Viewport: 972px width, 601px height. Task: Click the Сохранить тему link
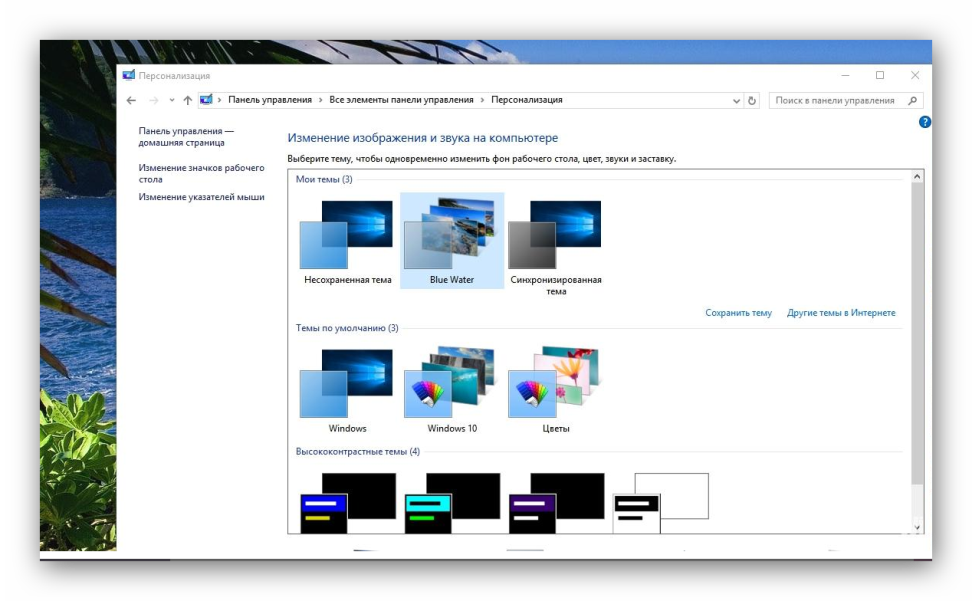(x=738, y=313)
